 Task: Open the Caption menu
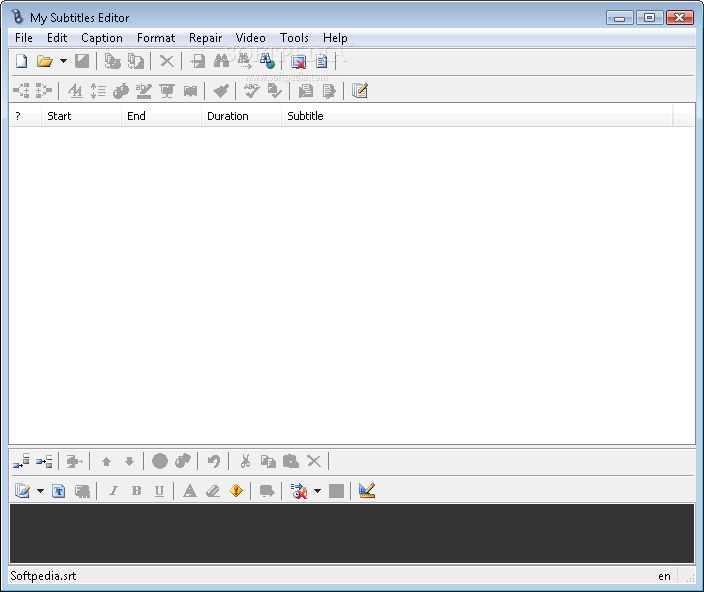point(102,38)
